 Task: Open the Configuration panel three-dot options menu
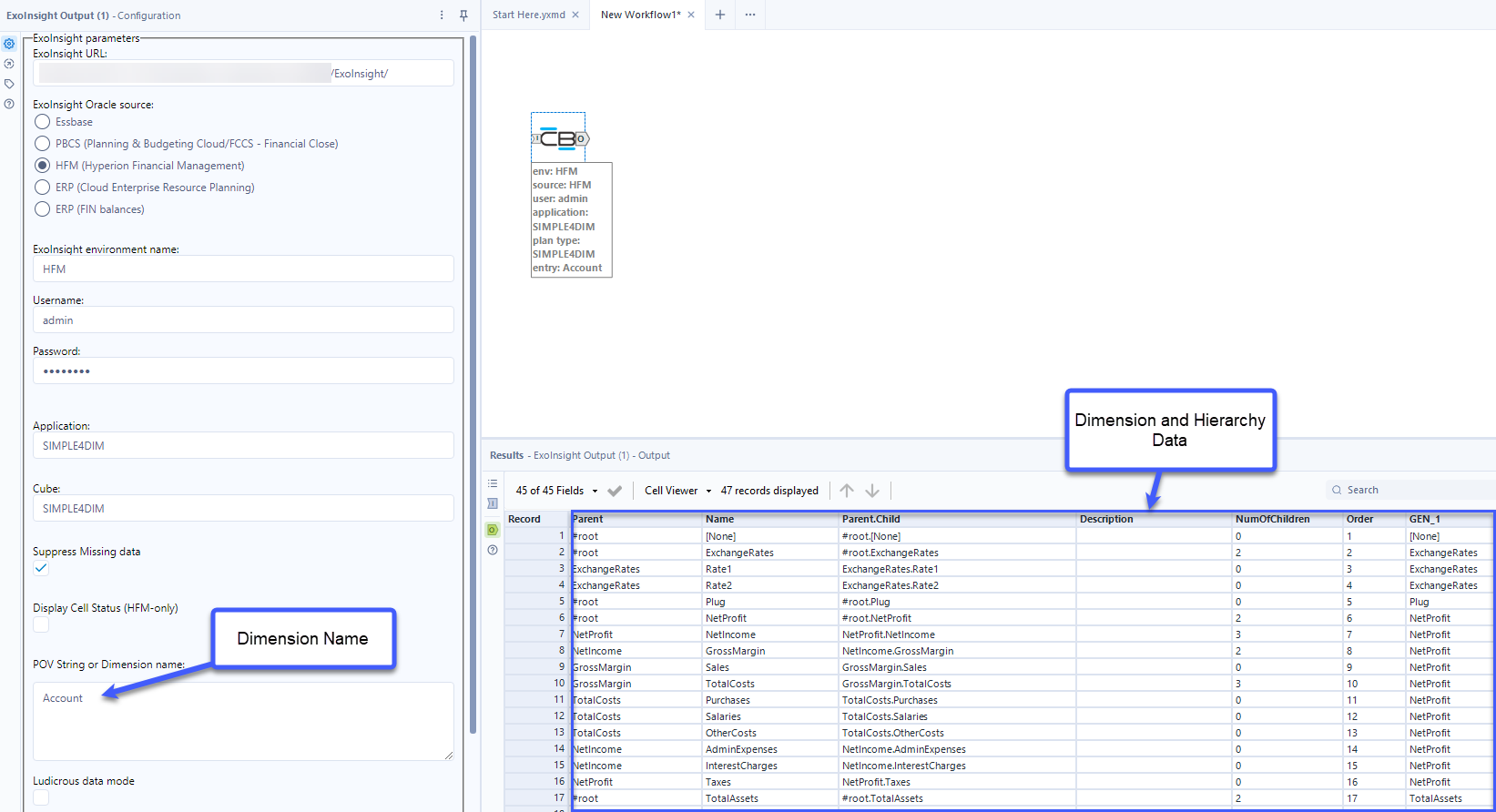click(442, 15)
